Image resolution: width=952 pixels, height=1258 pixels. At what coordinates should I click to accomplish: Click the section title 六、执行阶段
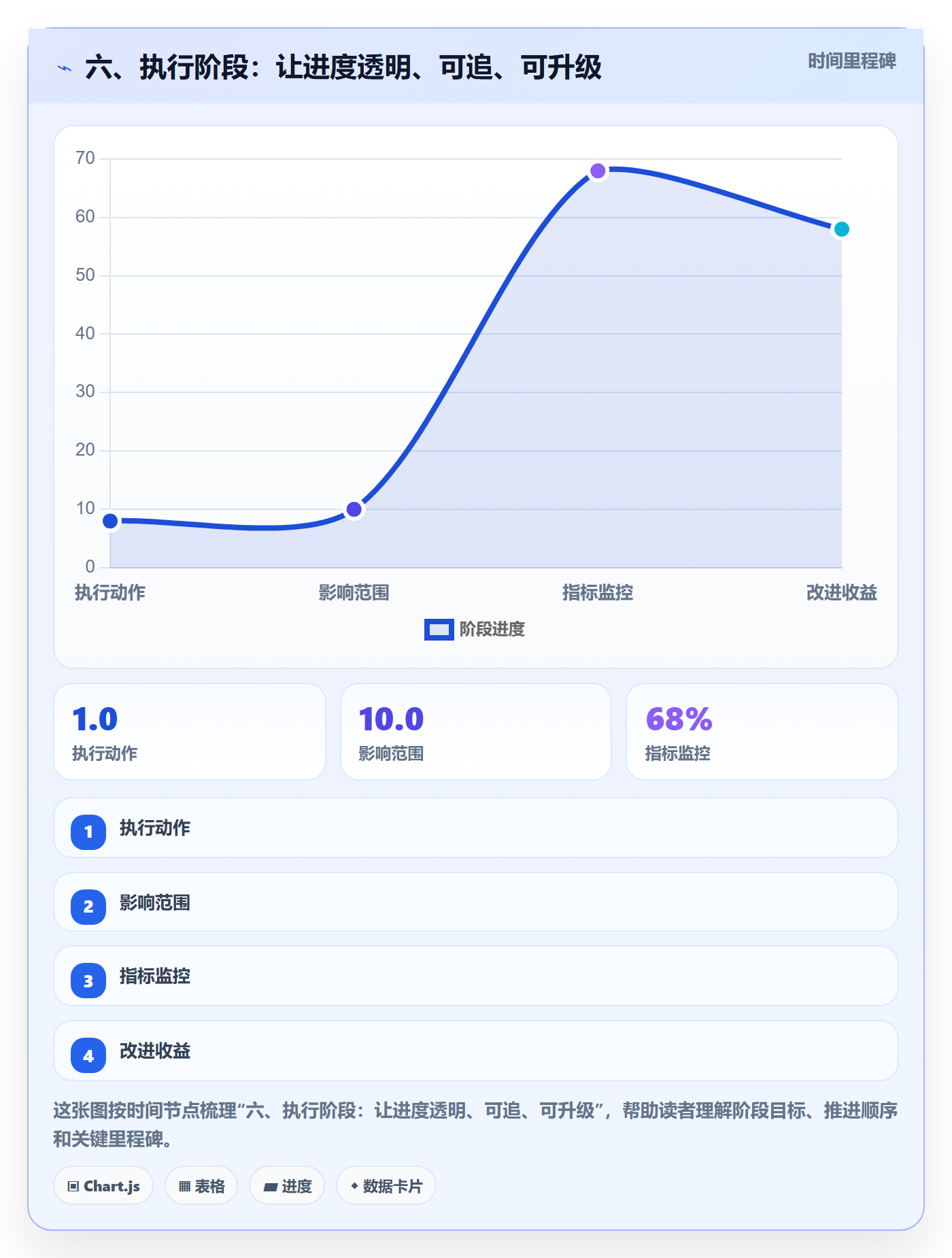pos(343,68)
